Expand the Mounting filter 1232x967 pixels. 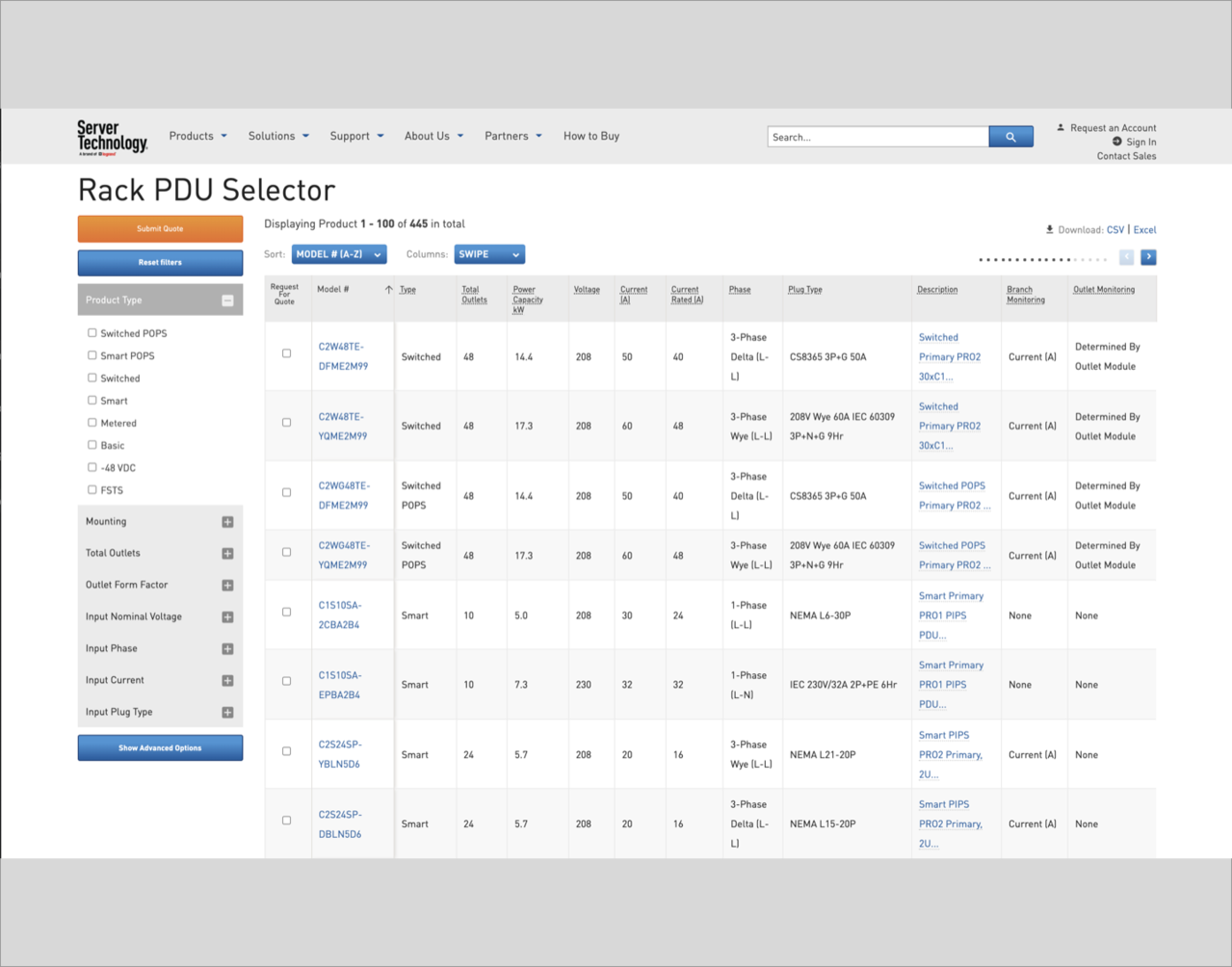tap(227, 522)
